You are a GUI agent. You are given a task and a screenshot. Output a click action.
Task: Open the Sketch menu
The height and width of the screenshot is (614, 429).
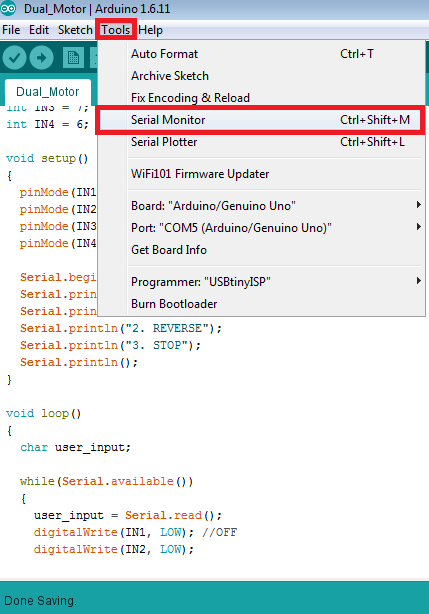coord(75,30)
